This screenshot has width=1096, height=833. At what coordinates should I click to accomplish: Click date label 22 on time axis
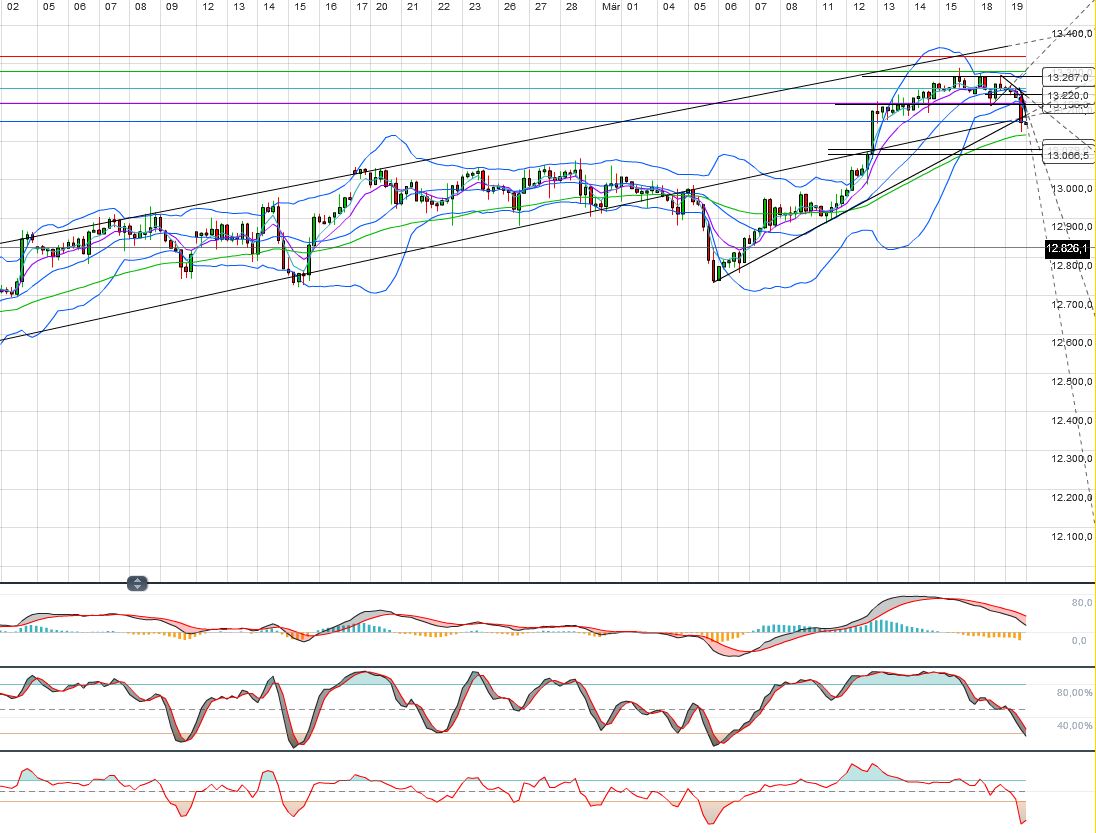(444, 6)
